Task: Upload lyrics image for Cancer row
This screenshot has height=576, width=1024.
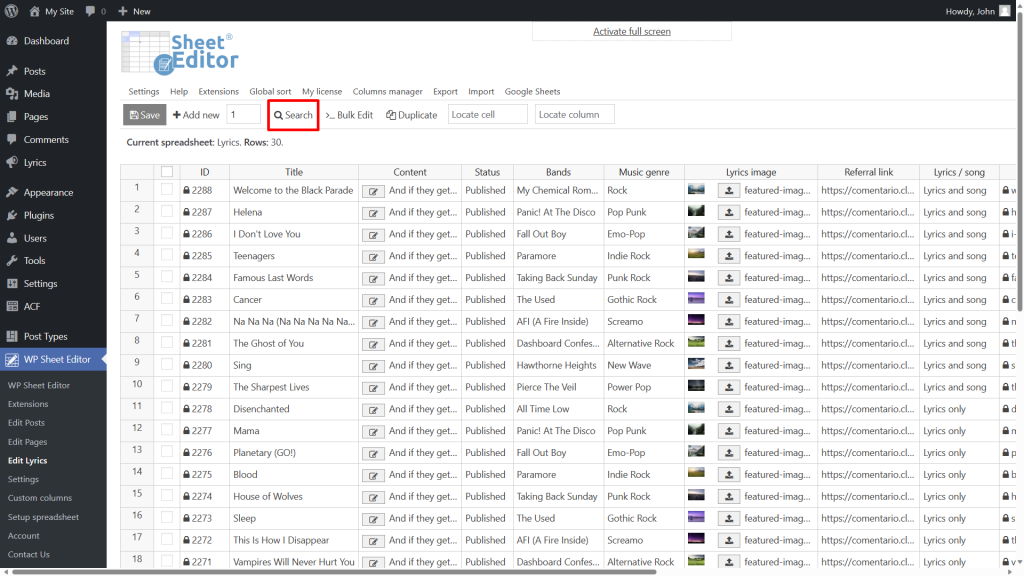Action: pyautogui.click(x=729, y=300)
